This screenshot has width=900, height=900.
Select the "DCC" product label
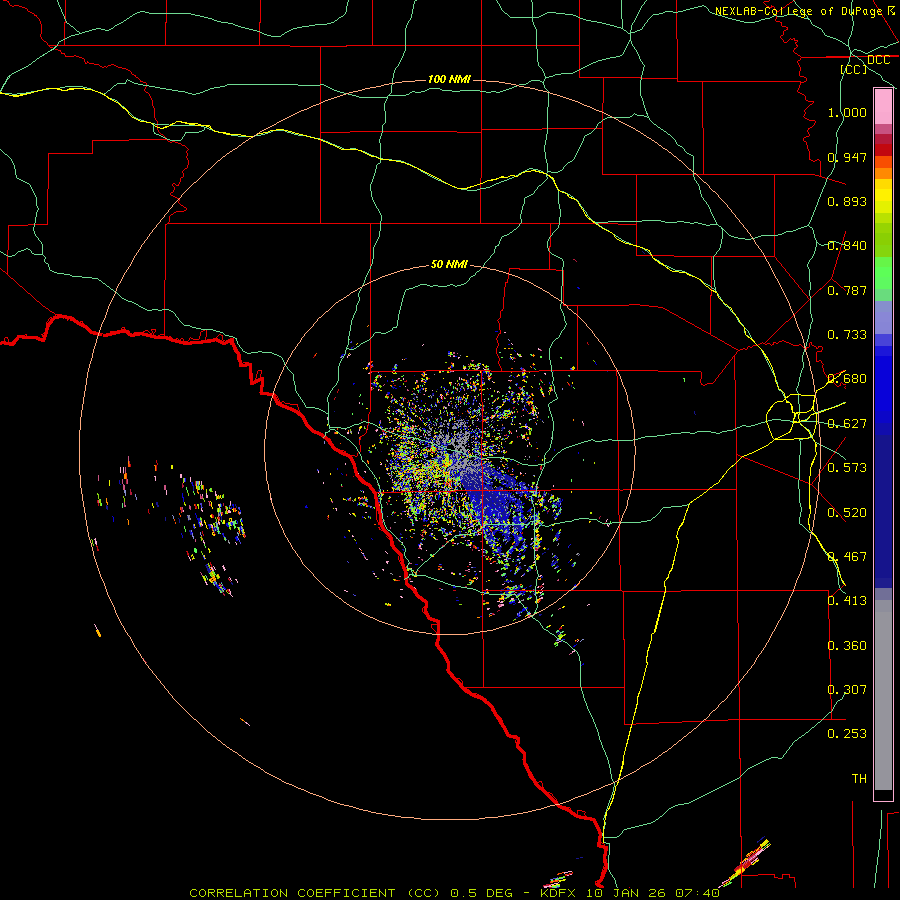click(878, 60)
